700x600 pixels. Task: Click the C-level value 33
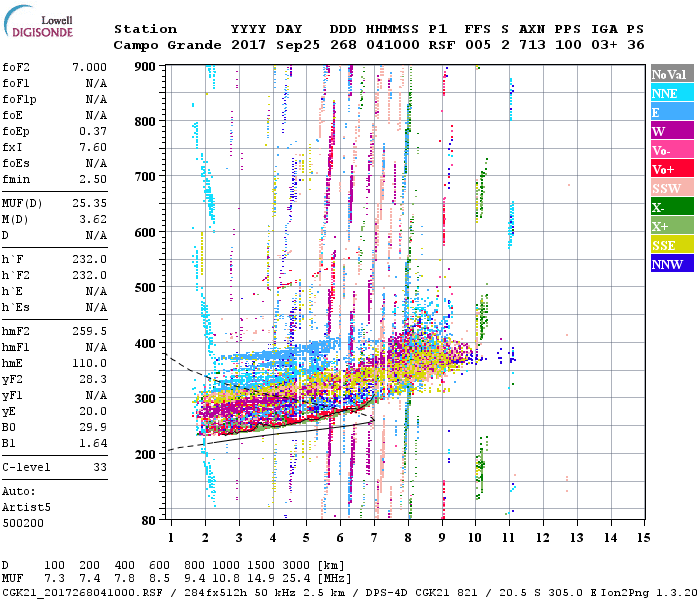tap(98, 467)
